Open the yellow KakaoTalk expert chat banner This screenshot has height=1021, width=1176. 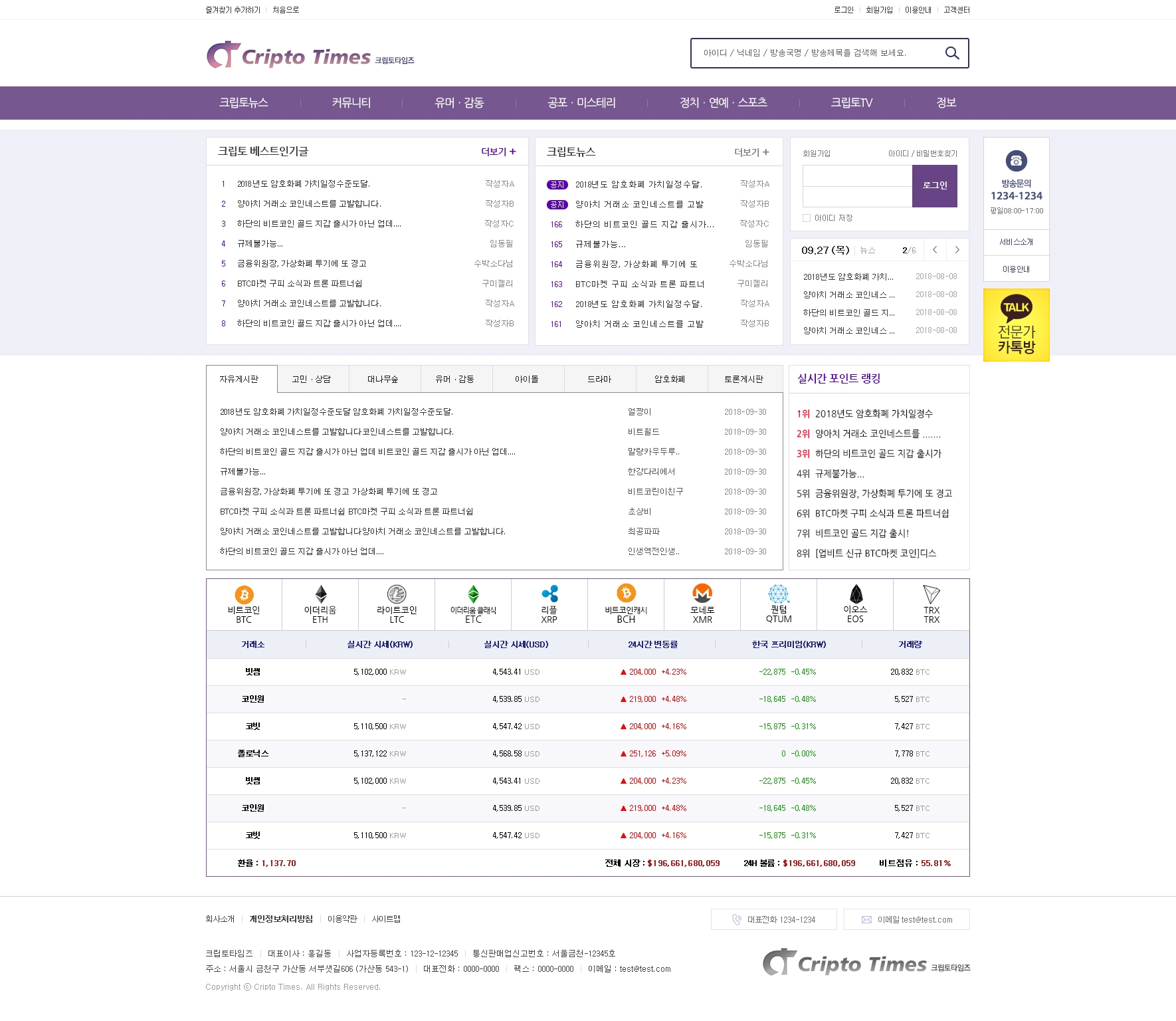click(x=1016, y=325)
